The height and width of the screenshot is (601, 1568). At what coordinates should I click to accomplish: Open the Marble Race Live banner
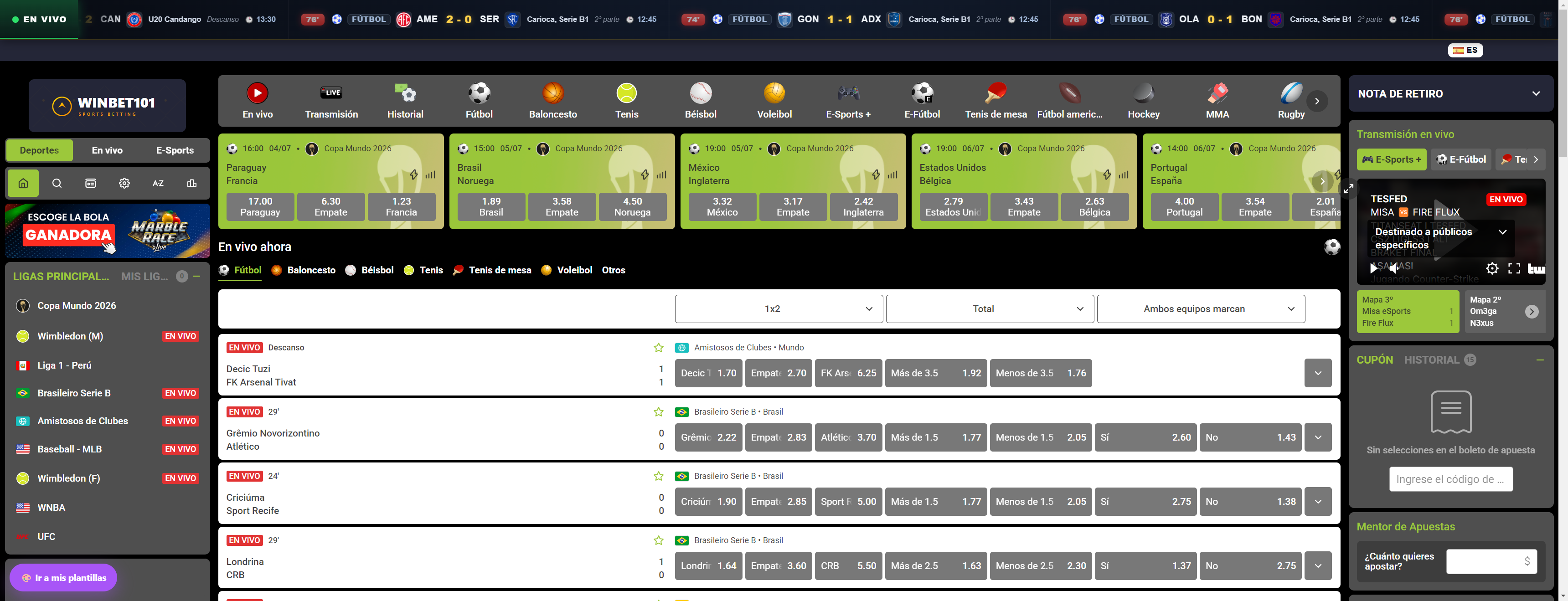(x=107, y=231)
